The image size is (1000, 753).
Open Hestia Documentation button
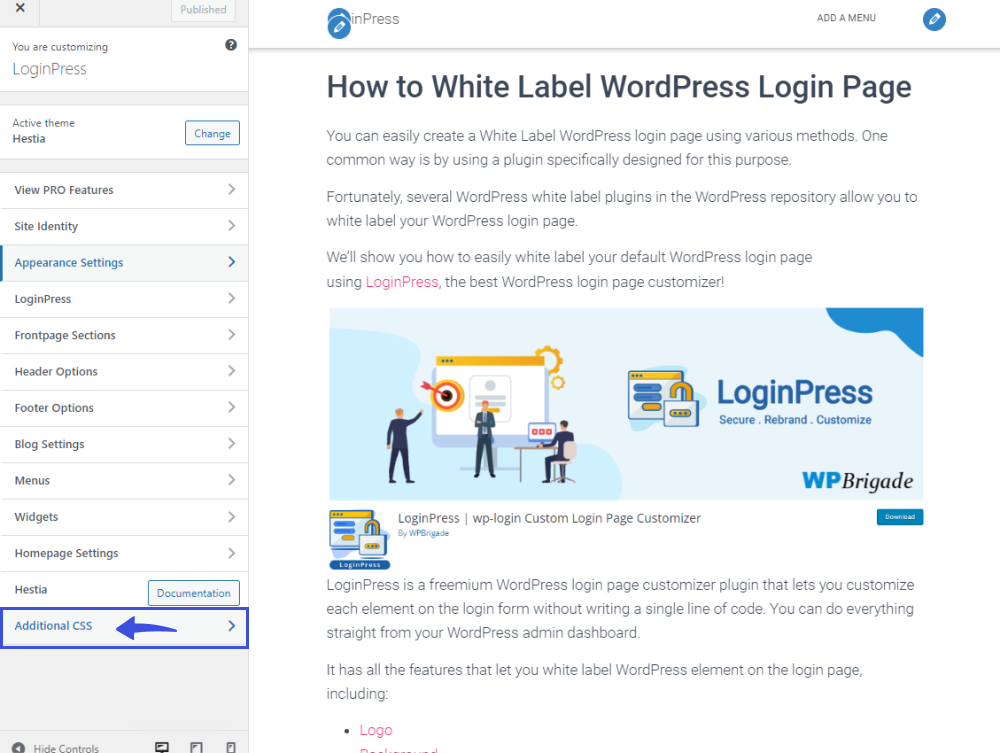[x=194, y=593]
